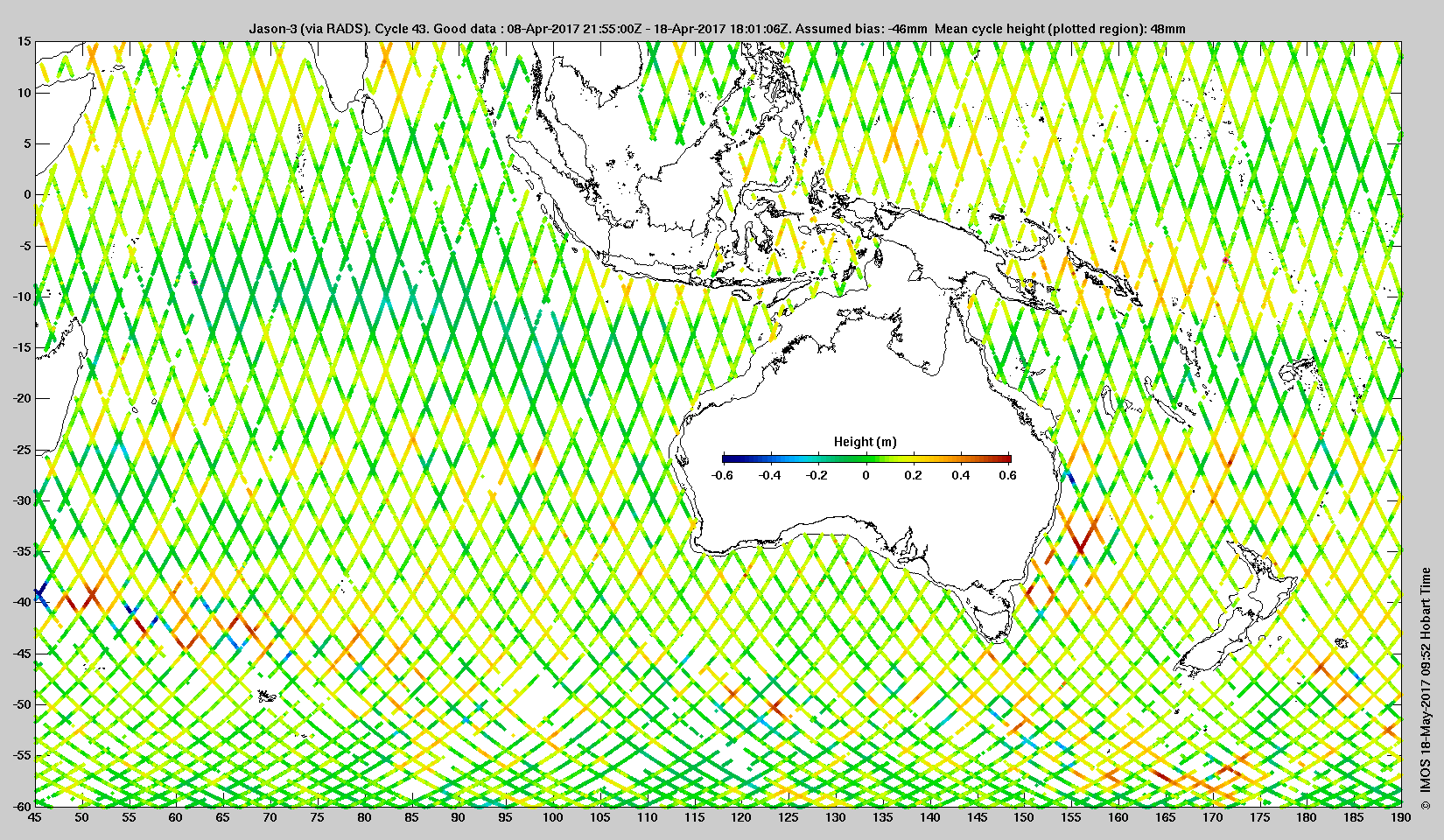1444x840 pixels.
Task: Click longitude tick label 45 on the bottom axis
Action: tap(34, 817)
